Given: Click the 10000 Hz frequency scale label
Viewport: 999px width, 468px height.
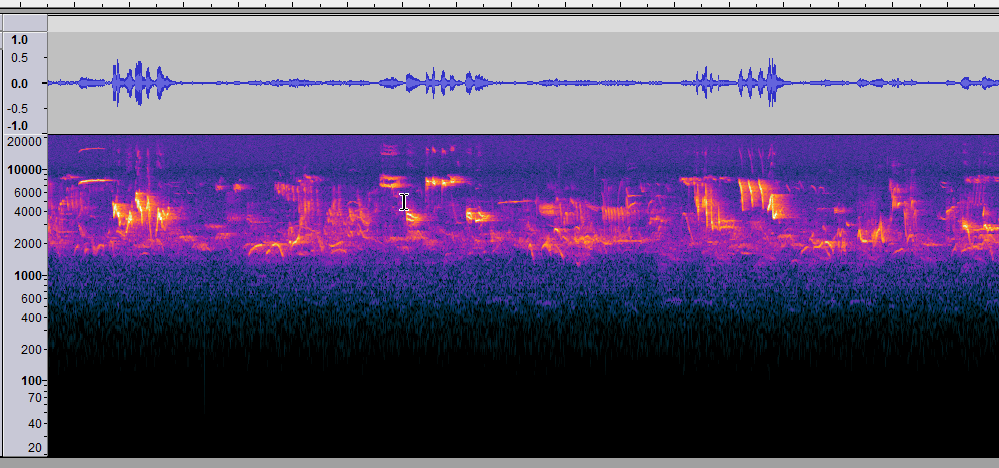Looking at the screenshot, I should [22, 170].
